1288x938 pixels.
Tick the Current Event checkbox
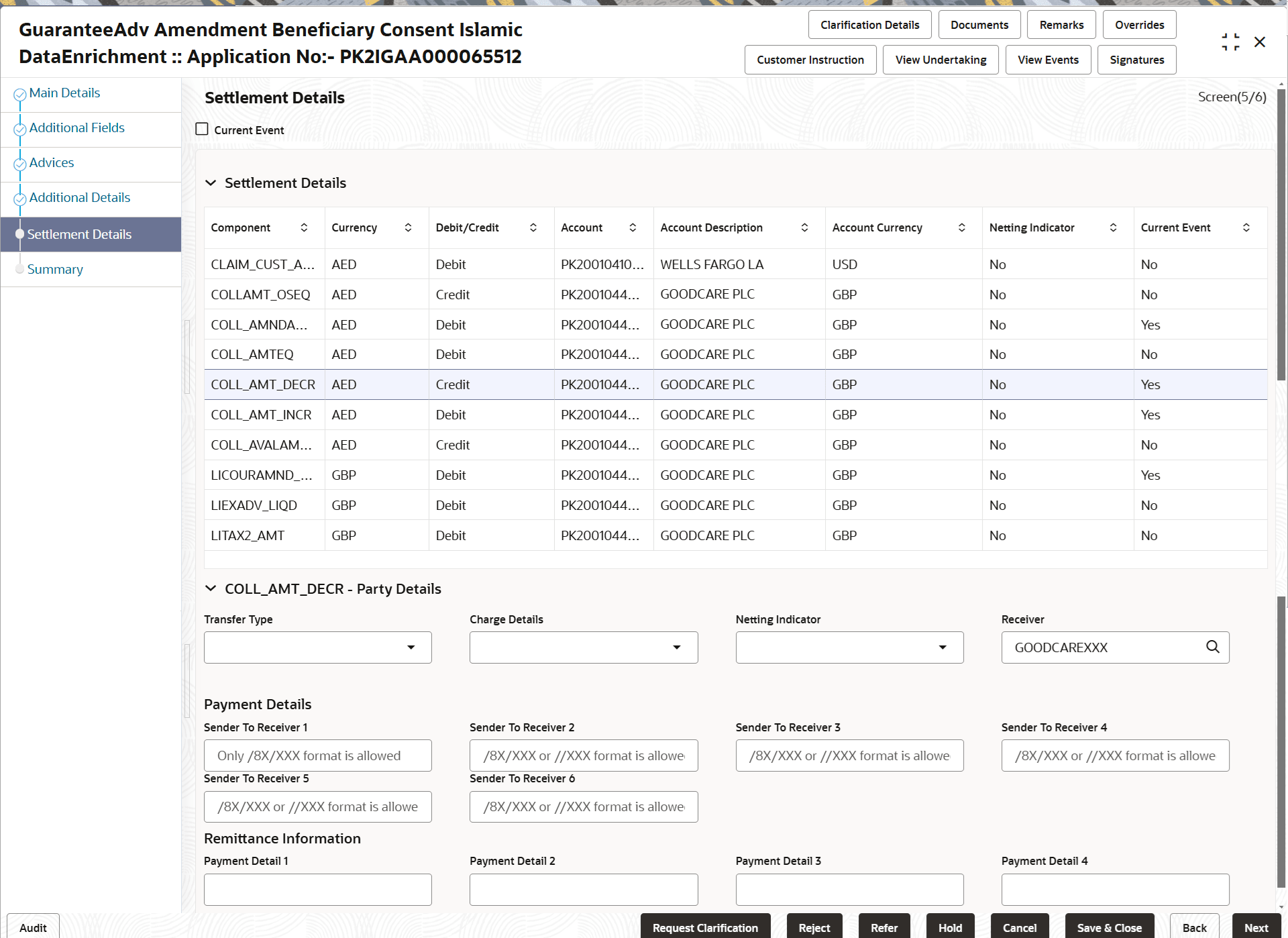point(202,129)
